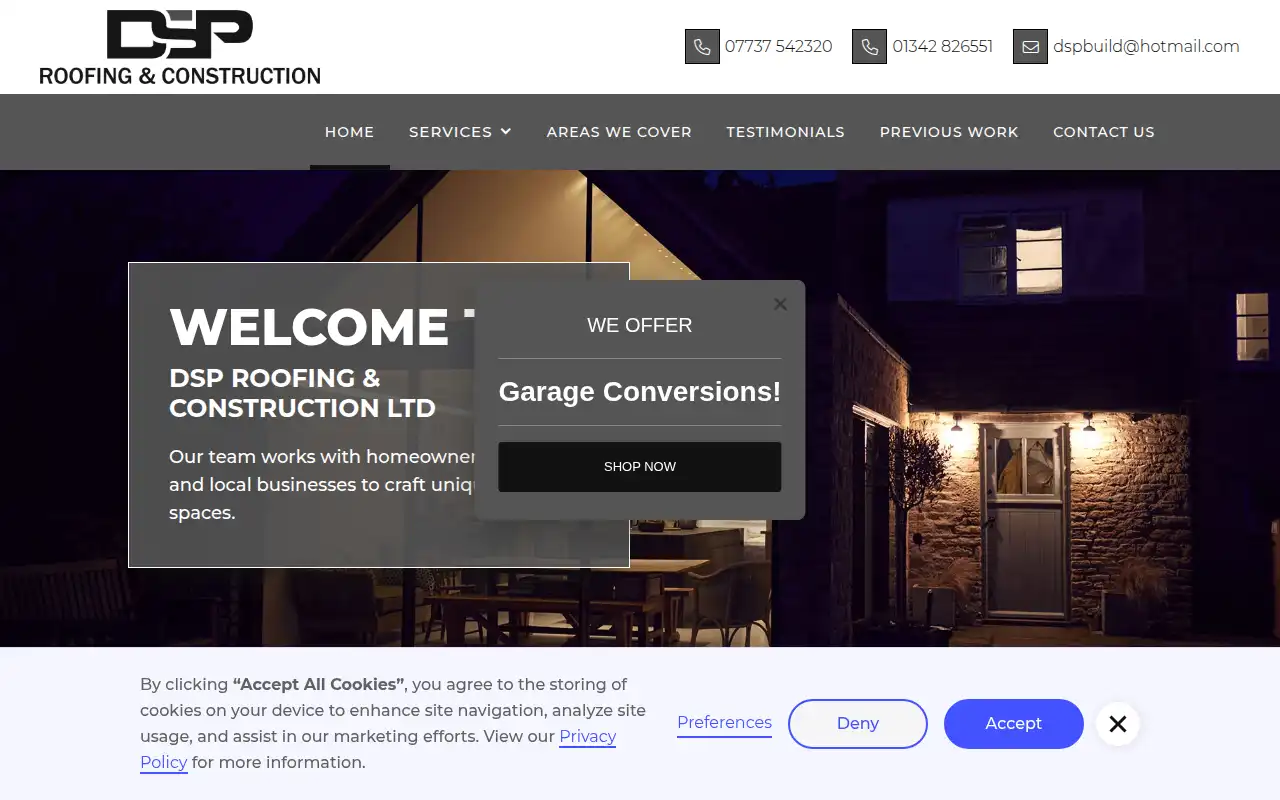
Task: Close the We Offer popup
Action: [x=780, y=304]
